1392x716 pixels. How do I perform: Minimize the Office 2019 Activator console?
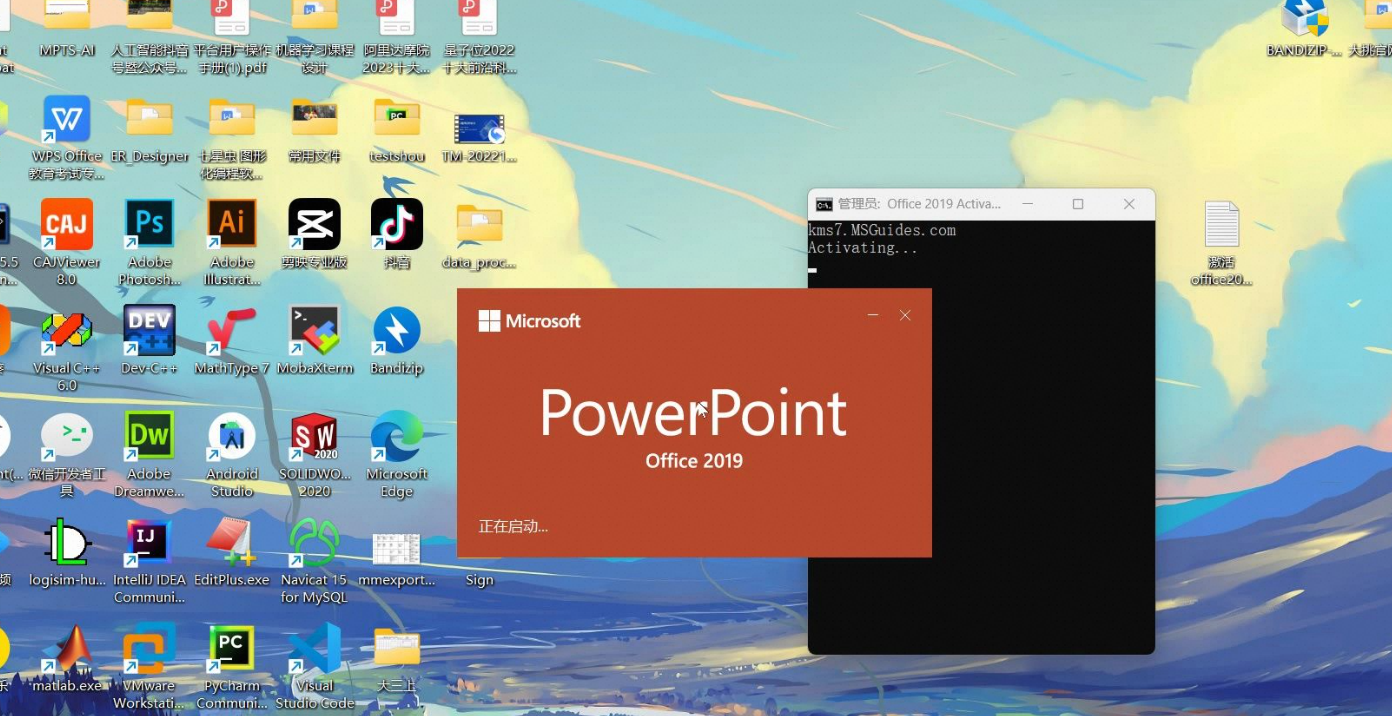(x=1028, y=204)
